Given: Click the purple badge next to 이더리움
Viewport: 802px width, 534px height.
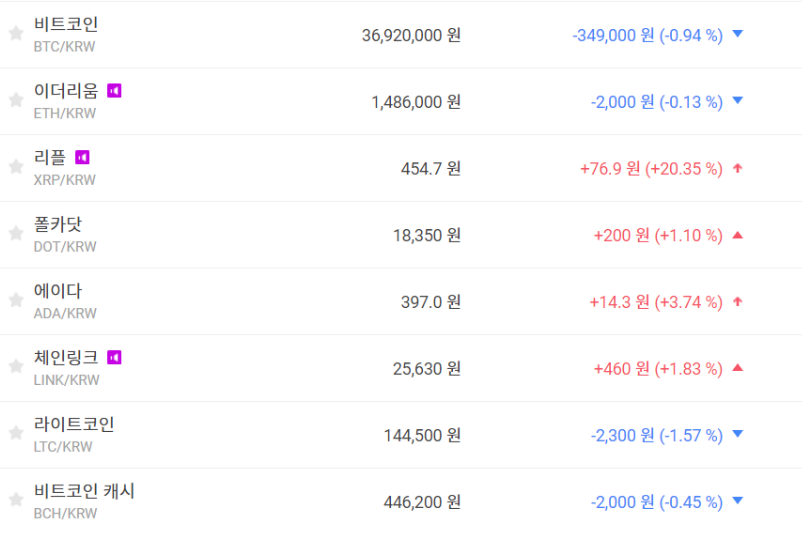Looking at the screenshot, I should tap(114, 91).
